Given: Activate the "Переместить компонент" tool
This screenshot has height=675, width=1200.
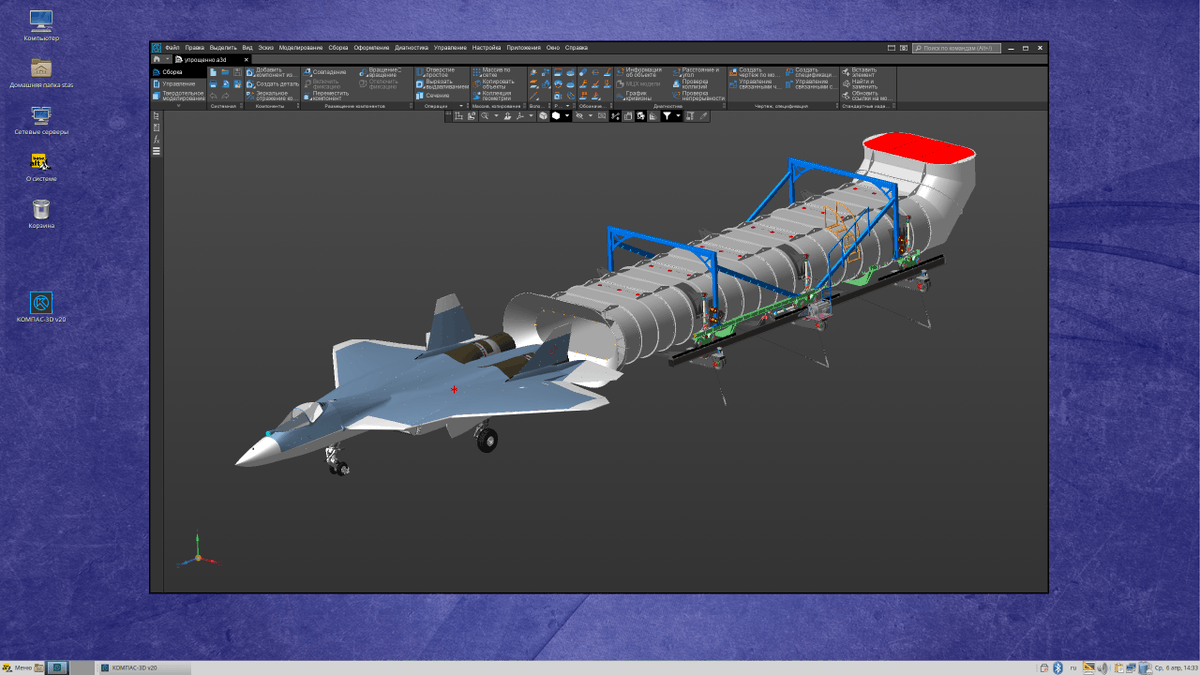Looking at the screenshot, I should [330, 96].
